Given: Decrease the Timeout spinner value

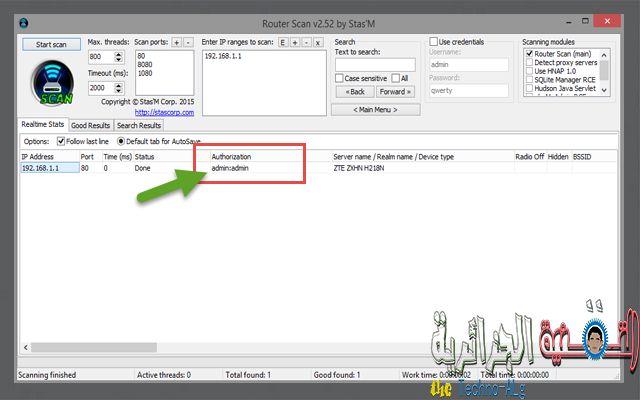Looking at the screenshot, I should (119, 91).
